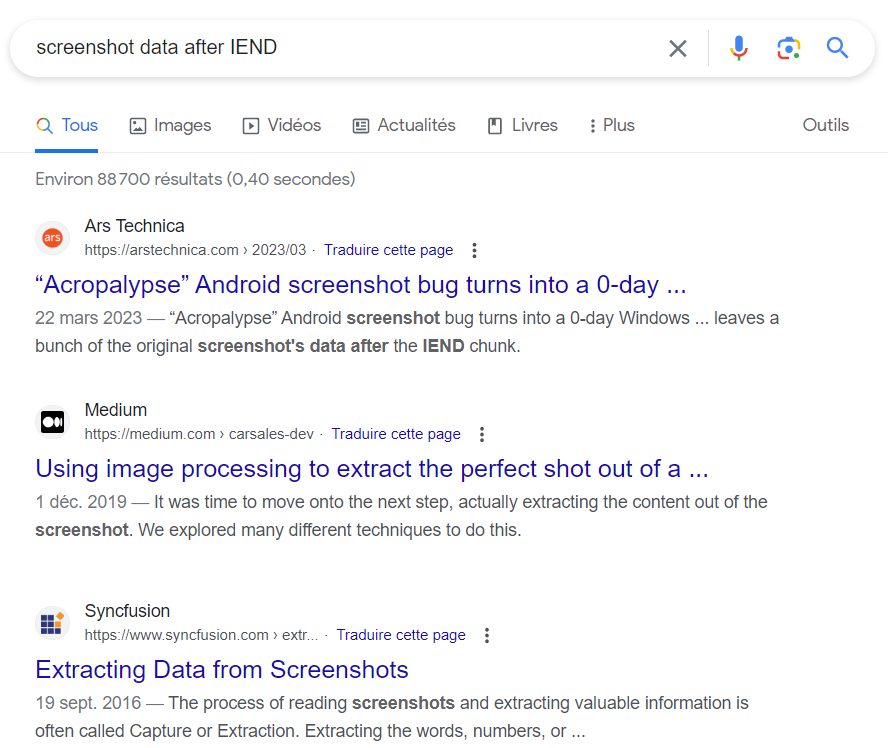Click the Medium site favicon

pyautogui.click(x=52, y=422)
